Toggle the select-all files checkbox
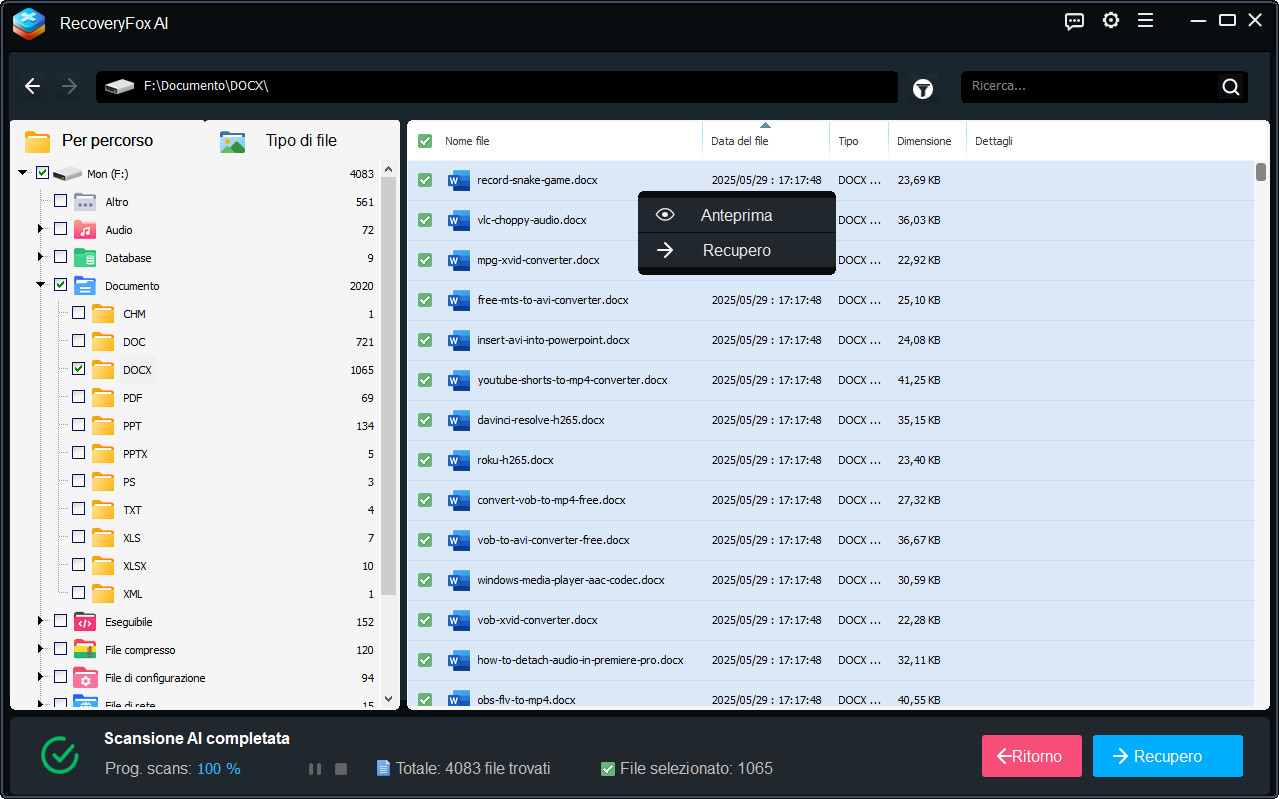Viewport: 1279px width, 799px height. 425,141
